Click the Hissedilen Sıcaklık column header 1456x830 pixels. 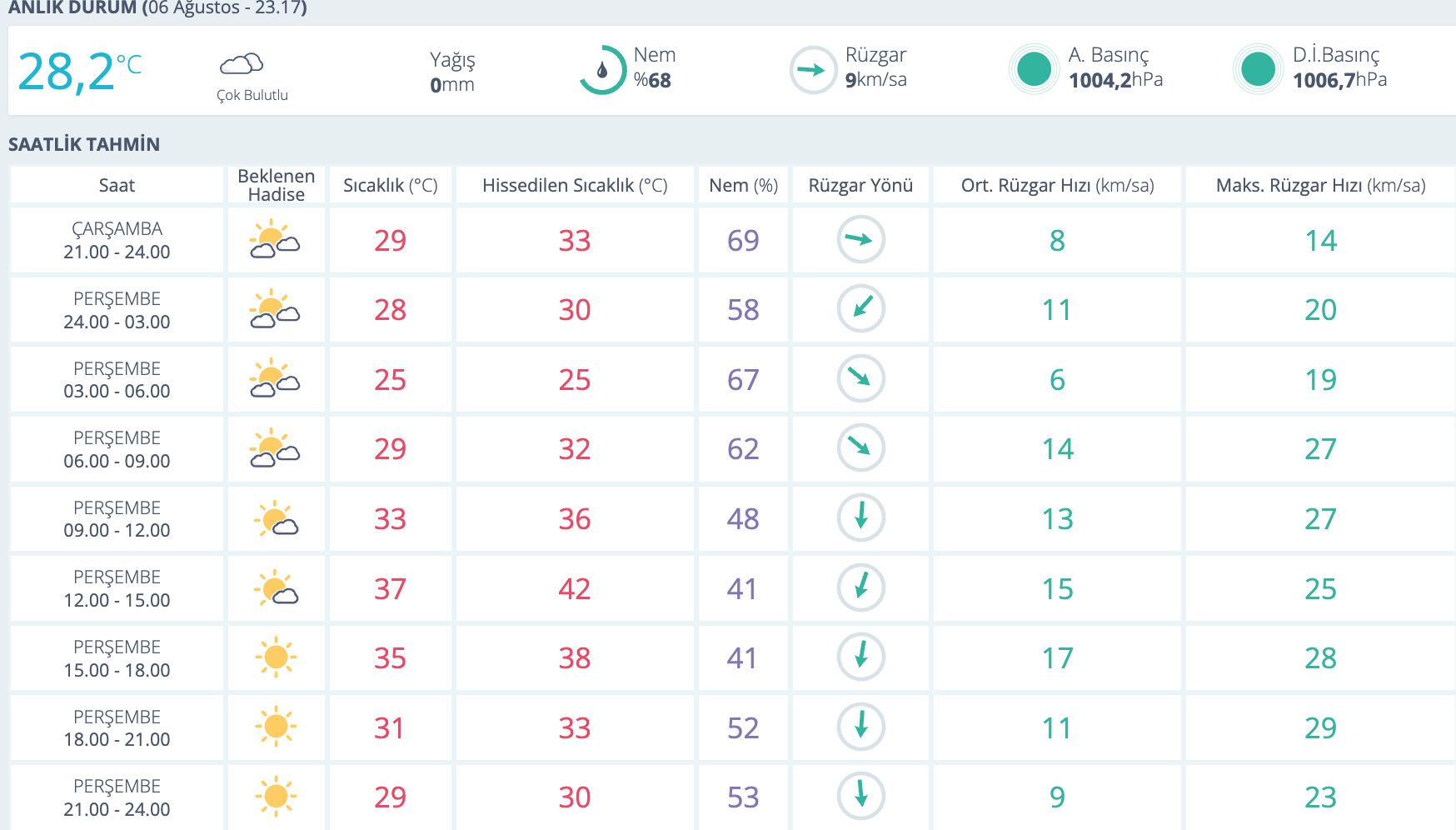[x=575, y=185]
